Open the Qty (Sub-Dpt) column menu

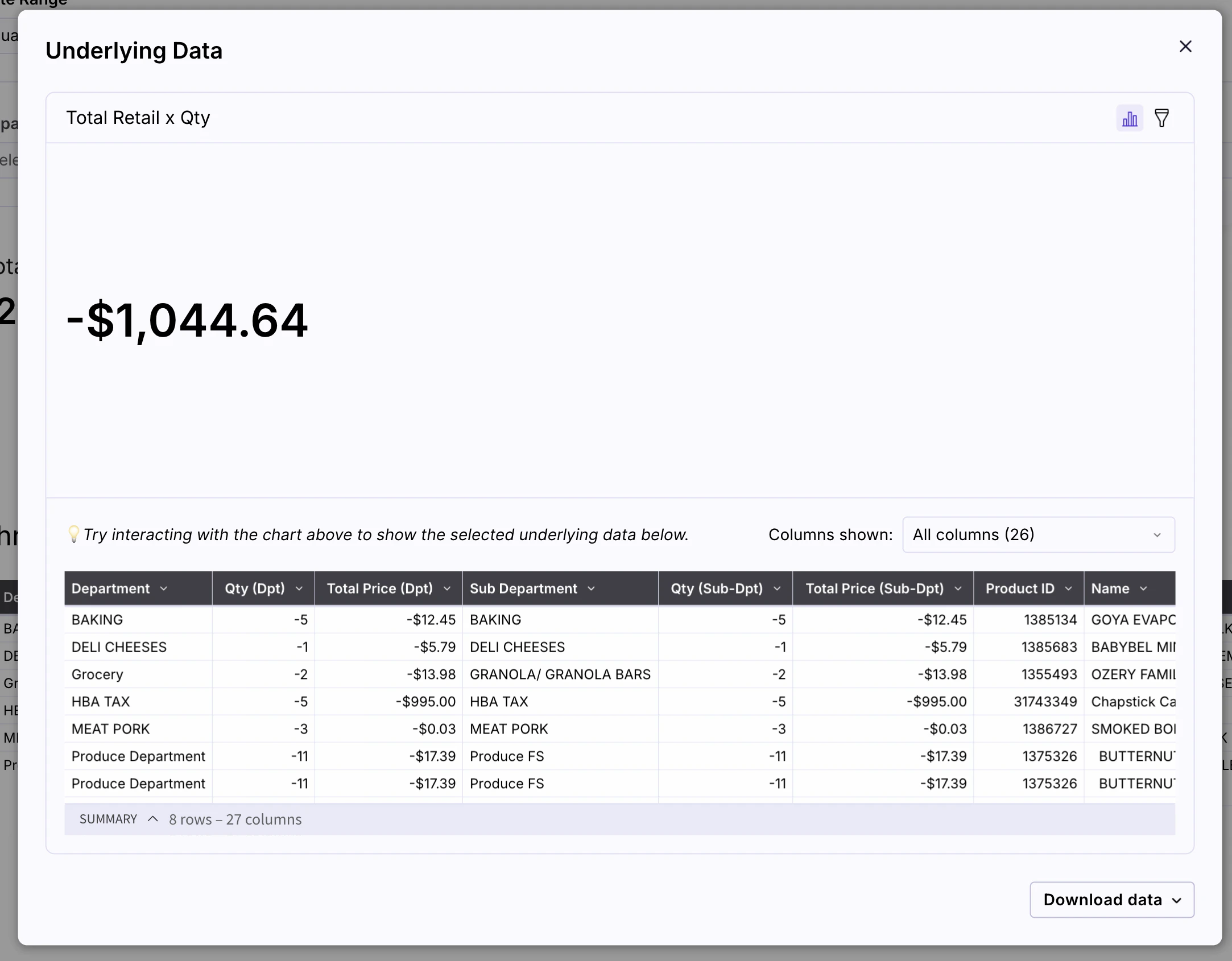[x=777, y=589]
